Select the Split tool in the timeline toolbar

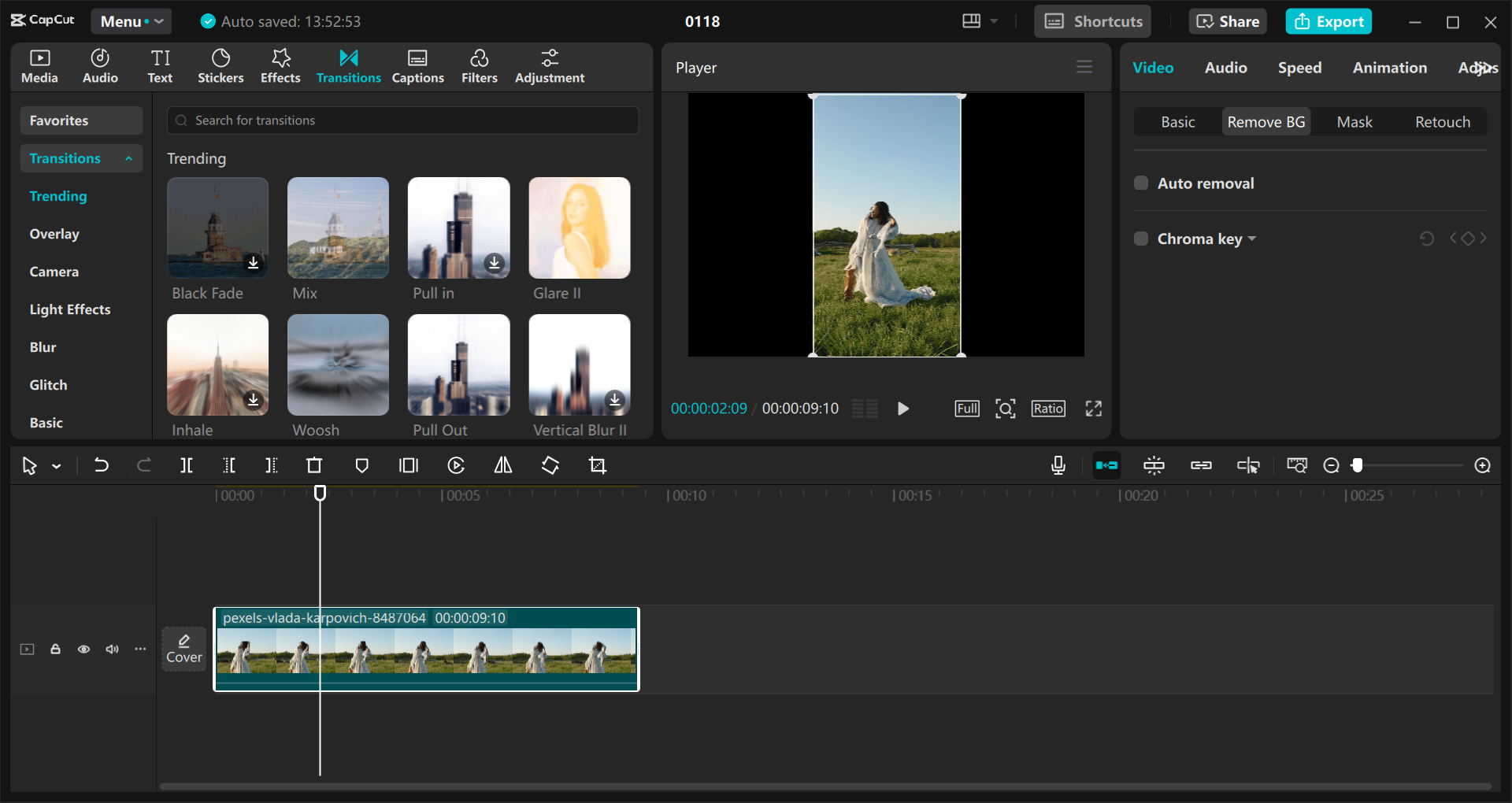187,465
